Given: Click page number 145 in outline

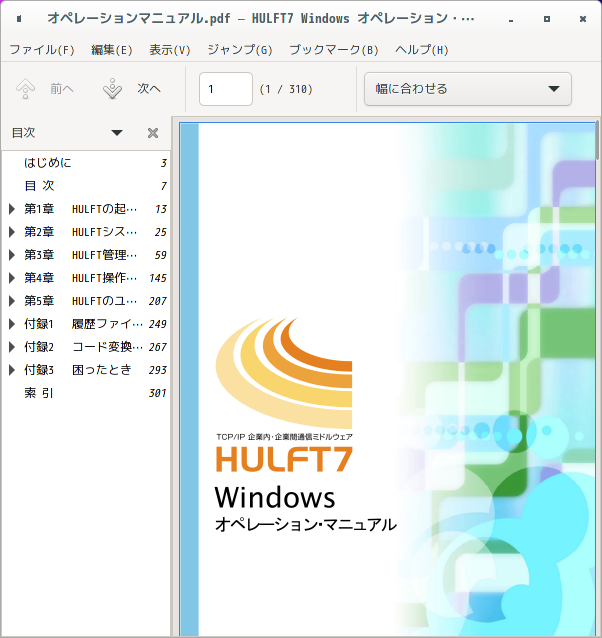Looking at the screenshot, I should coord(158,278).
